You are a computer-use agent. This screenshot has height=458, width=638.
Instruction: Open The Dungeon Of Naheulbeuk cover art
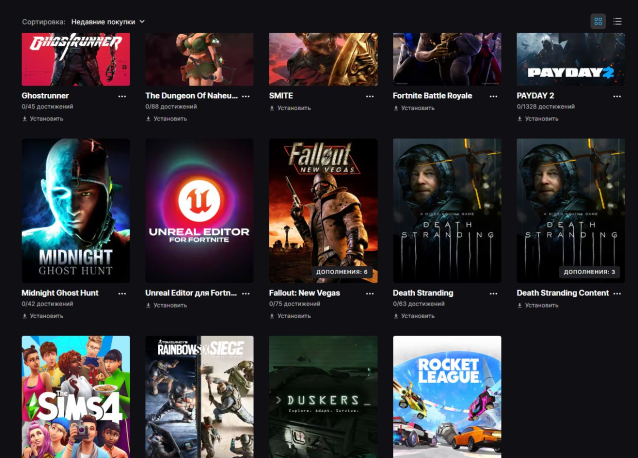[x=199, y=59]
